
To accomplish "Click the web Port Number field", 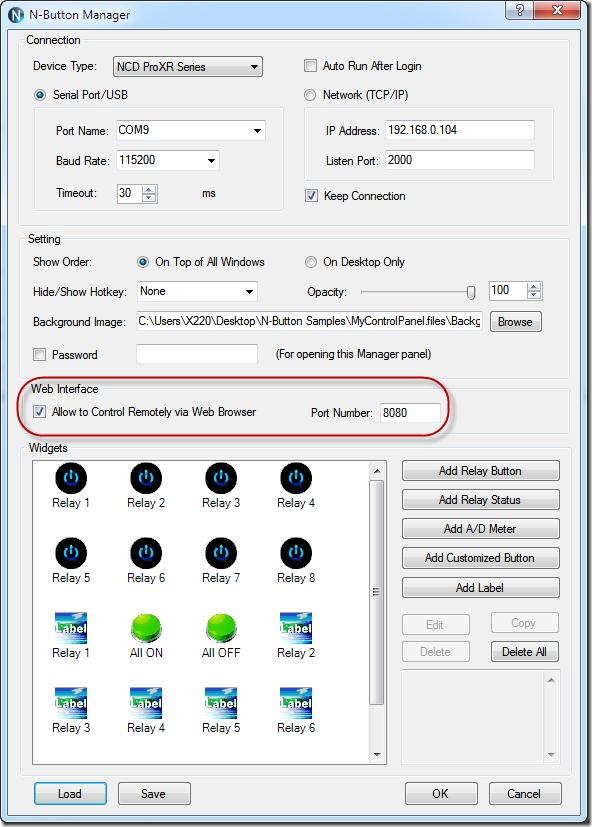I will (410, 413).
